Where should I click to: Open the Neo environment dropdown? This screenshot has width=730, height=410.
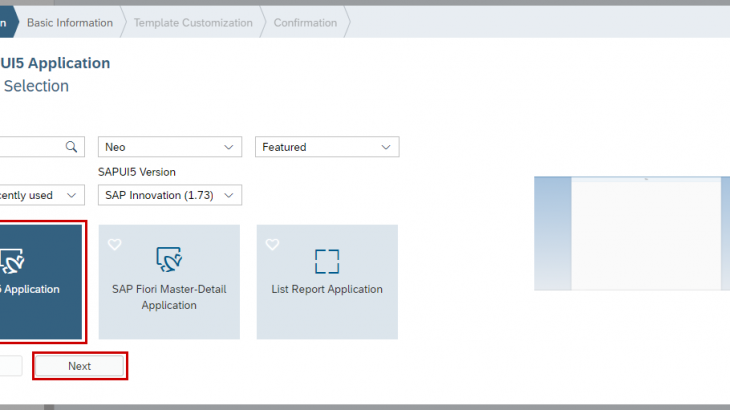pos(170,147)
